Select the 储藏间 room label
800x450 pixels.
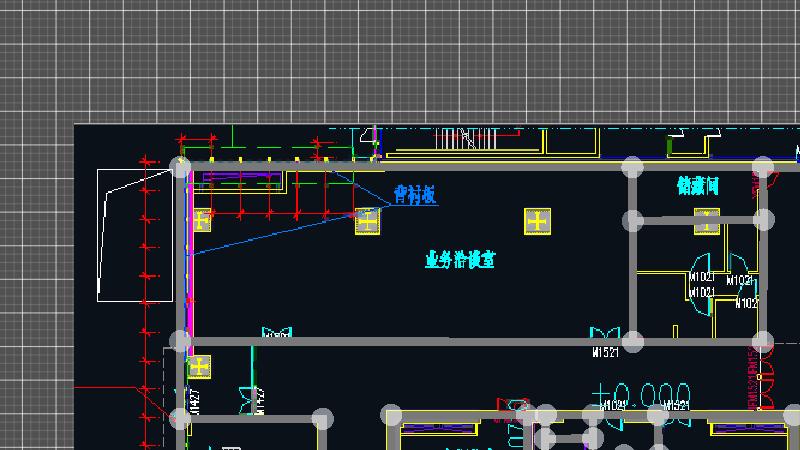[x=697, y=186]
